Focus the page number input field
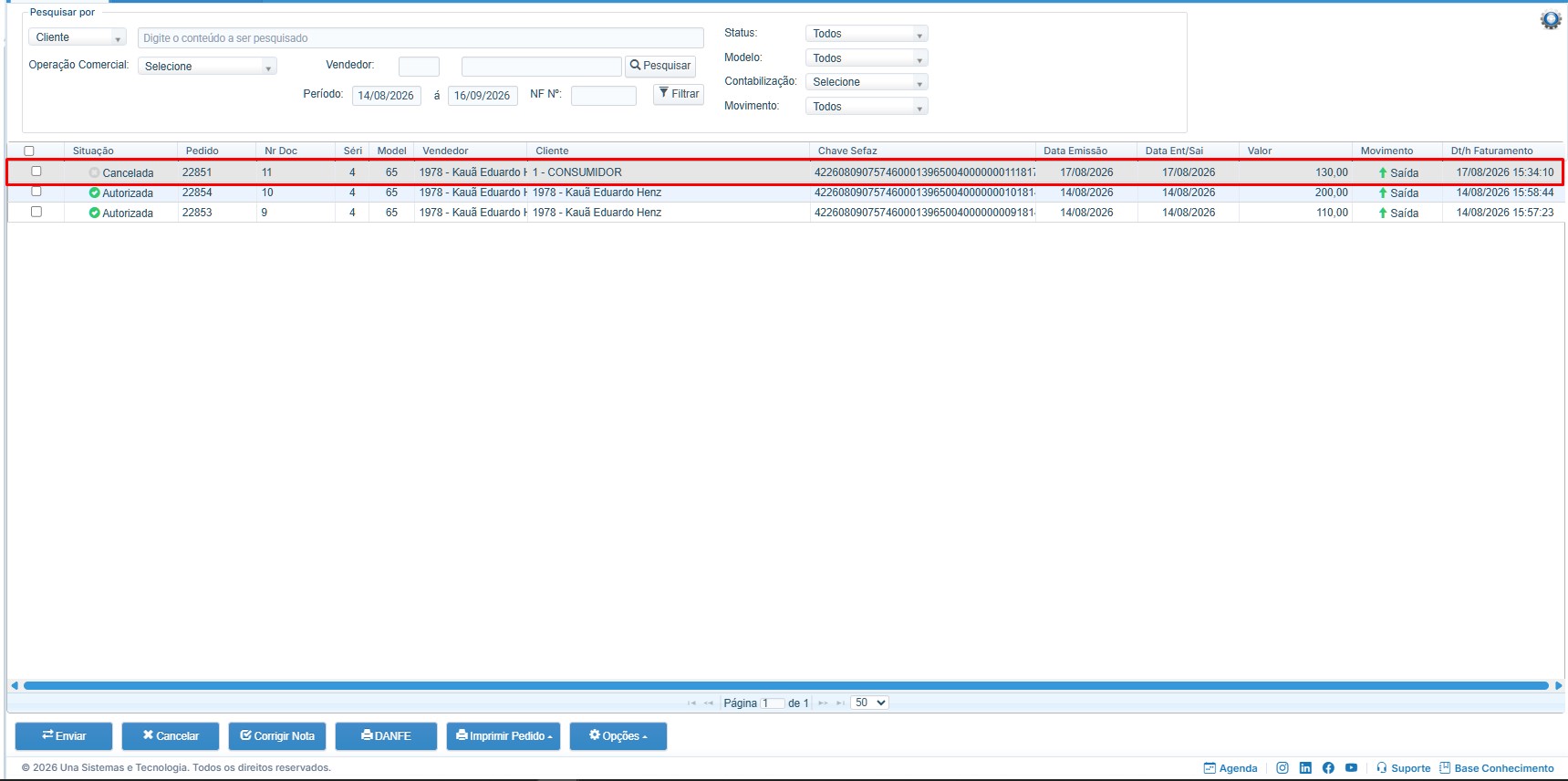 [x=774, y=703]
